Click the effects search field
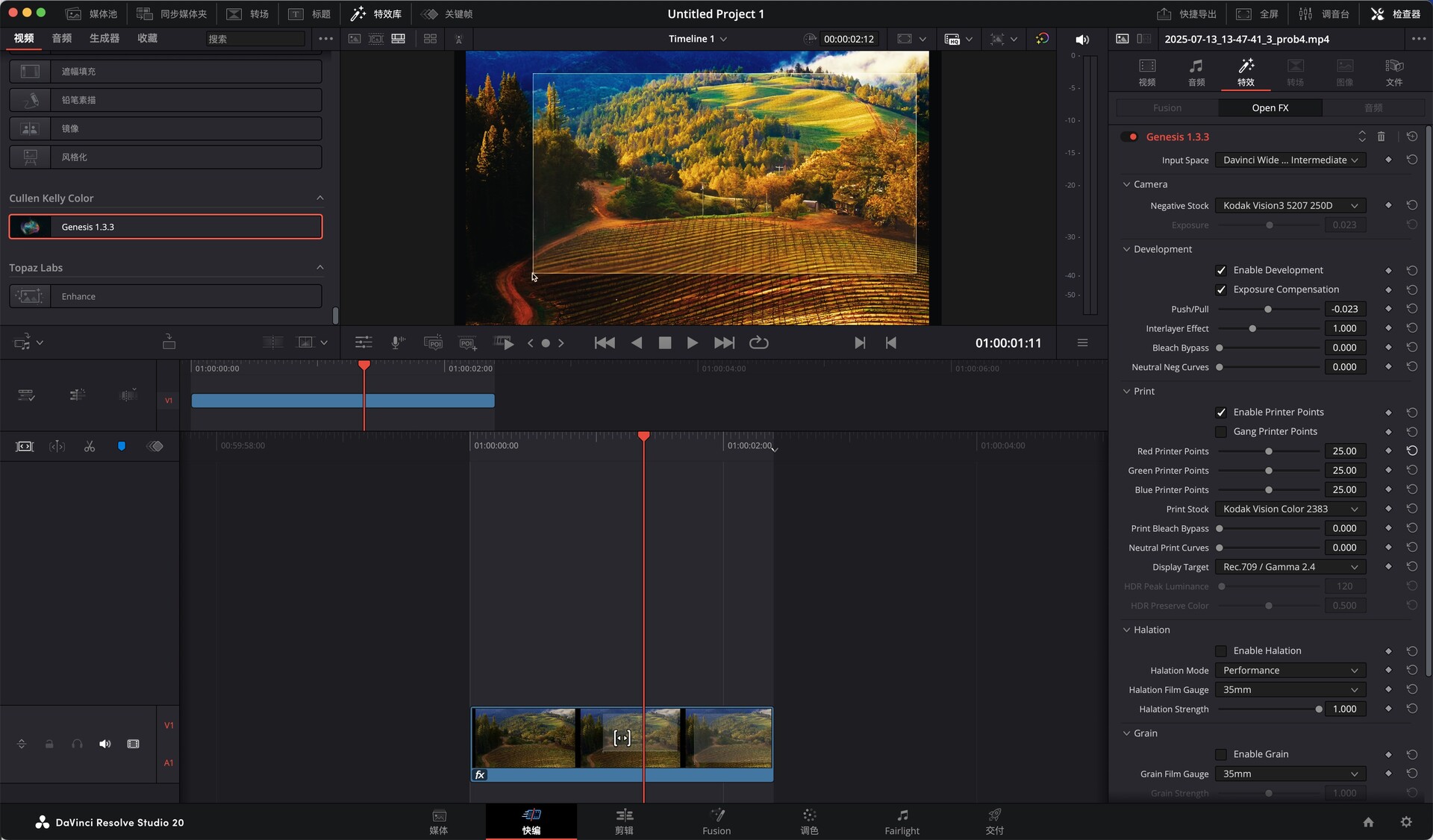1433x840 pixels. coord(256,39)
